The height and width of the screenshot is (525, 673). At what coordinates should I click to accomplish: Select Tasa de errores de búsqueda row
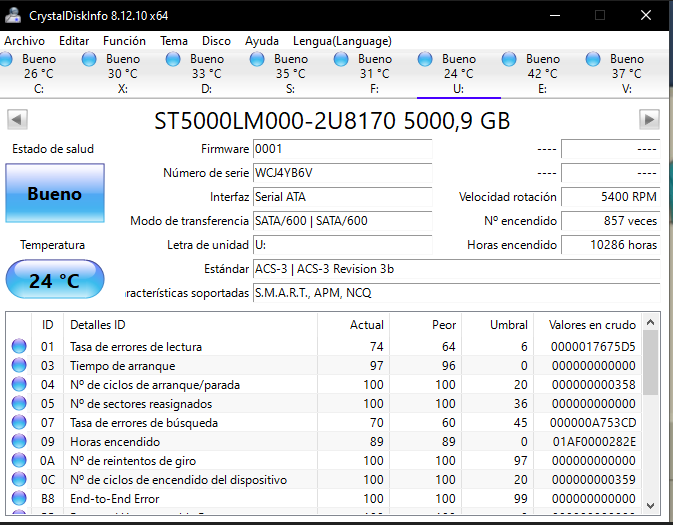pos(324,422)
